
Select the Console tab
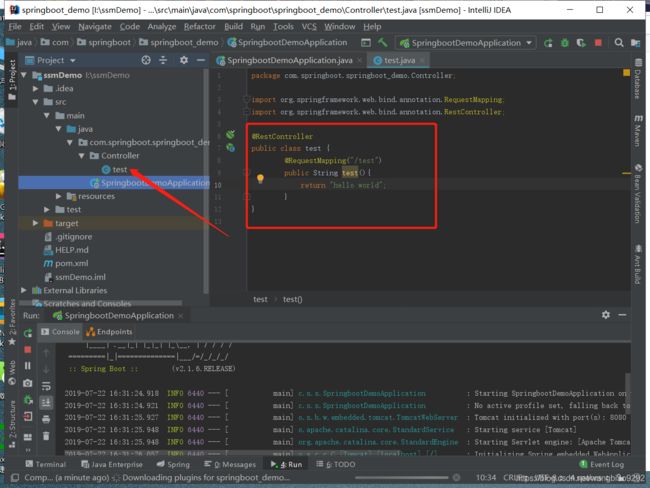[x=61, y=332]
